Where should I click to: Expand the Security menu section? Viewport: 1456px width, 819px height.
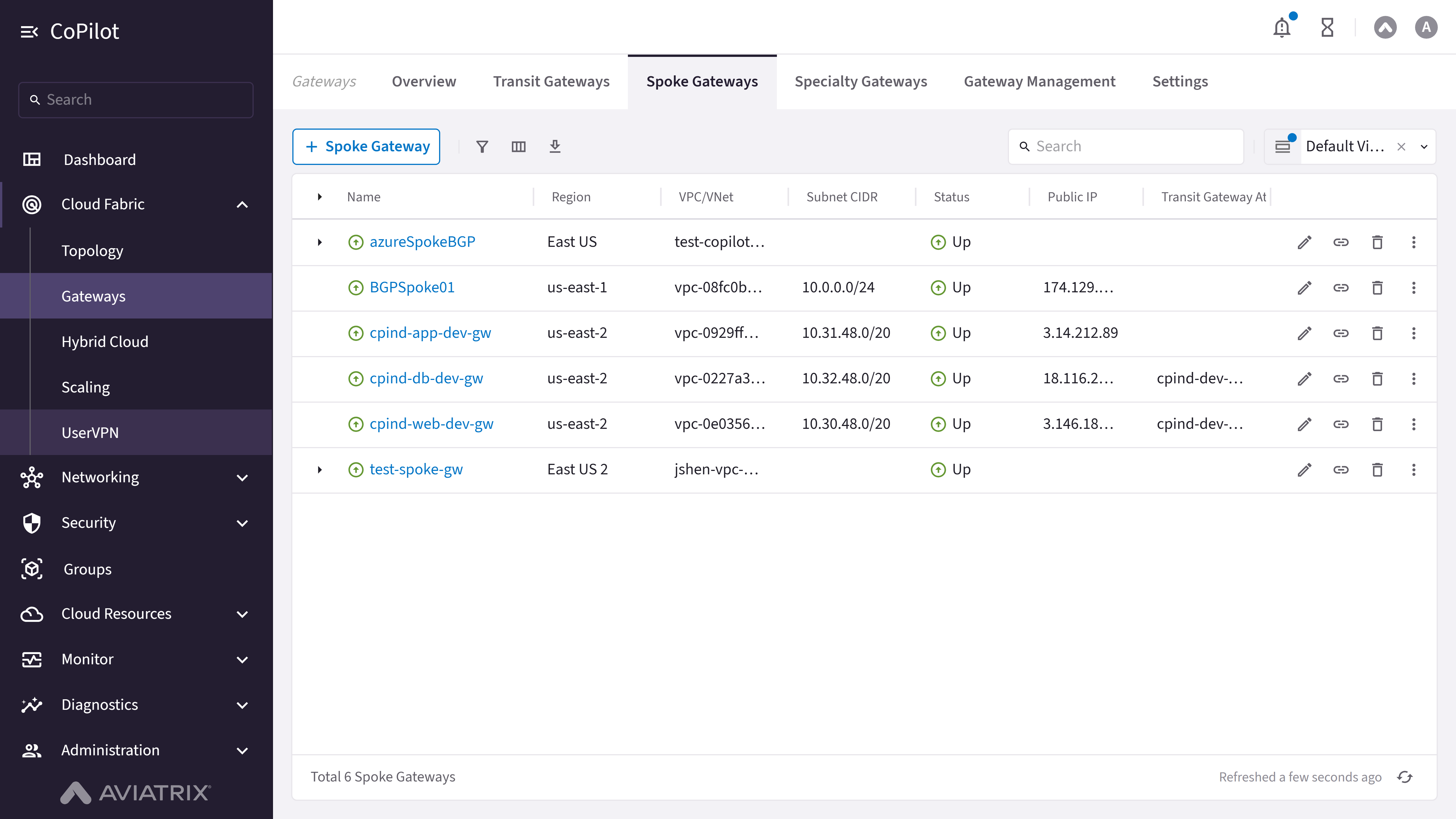tap(243, 523)
